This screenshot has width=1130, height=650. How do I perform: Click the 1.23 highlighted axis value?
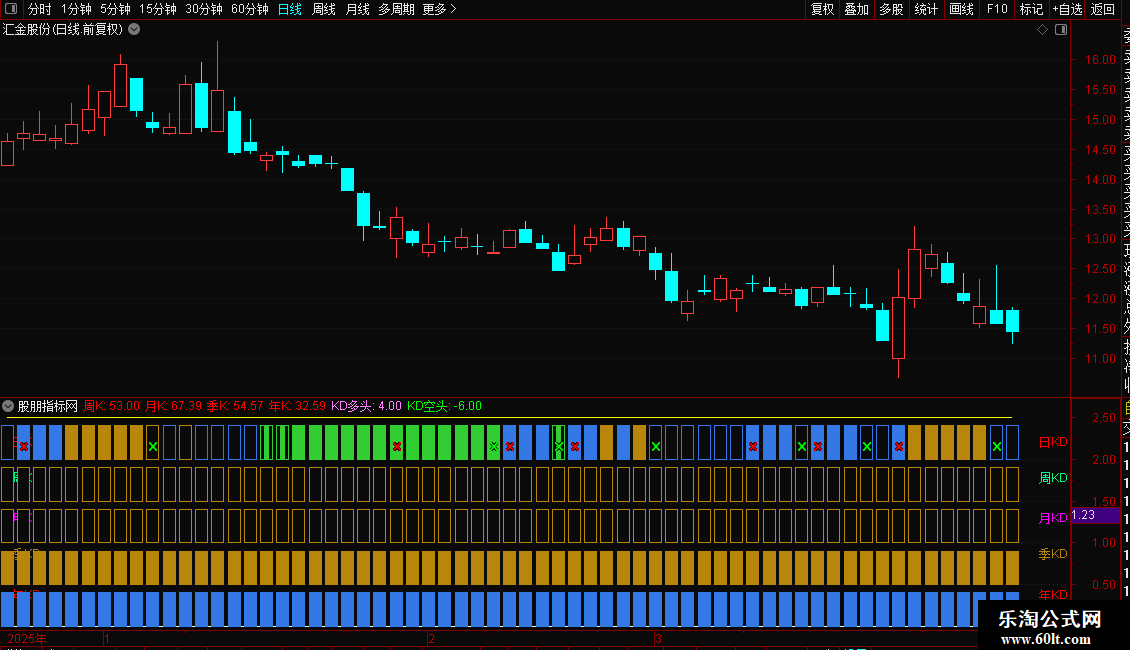(1095, 515)
